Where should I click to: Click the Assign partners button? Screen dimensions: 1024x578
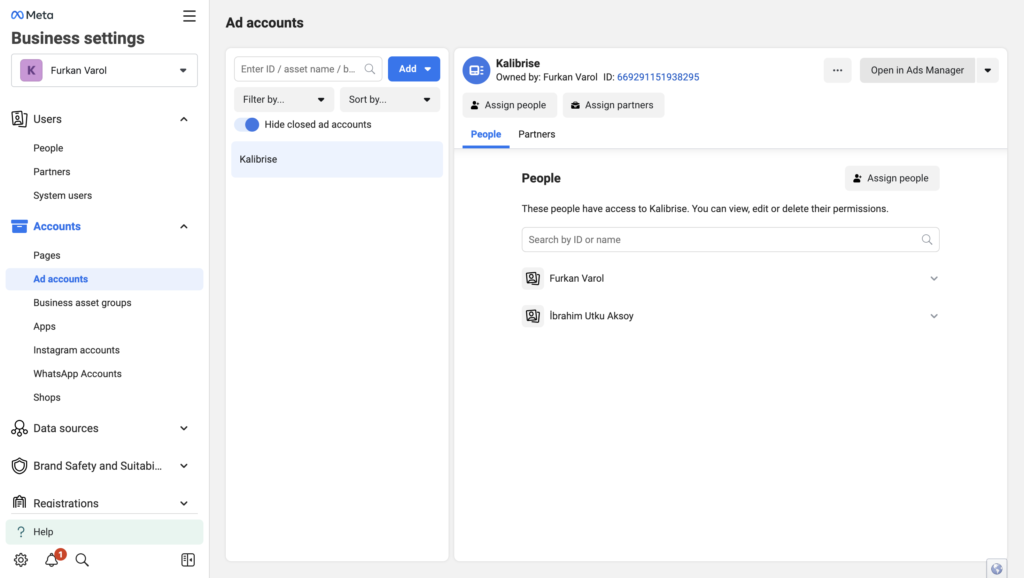[612, 105]
